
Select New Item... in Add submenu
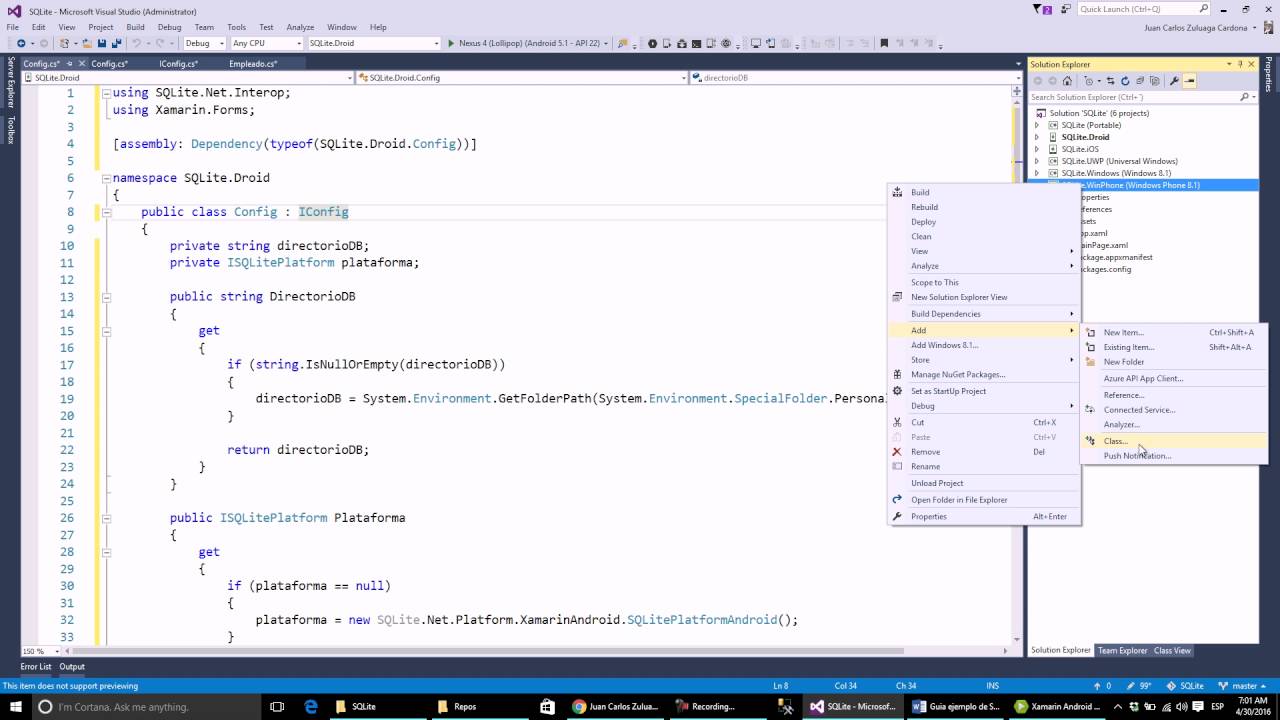point(1173,332)
